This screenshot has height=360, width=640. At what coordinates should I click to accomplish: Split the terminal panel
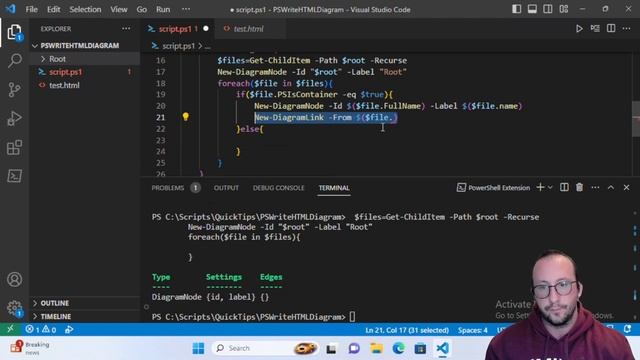pyautogui.click(x=564, y=187)
